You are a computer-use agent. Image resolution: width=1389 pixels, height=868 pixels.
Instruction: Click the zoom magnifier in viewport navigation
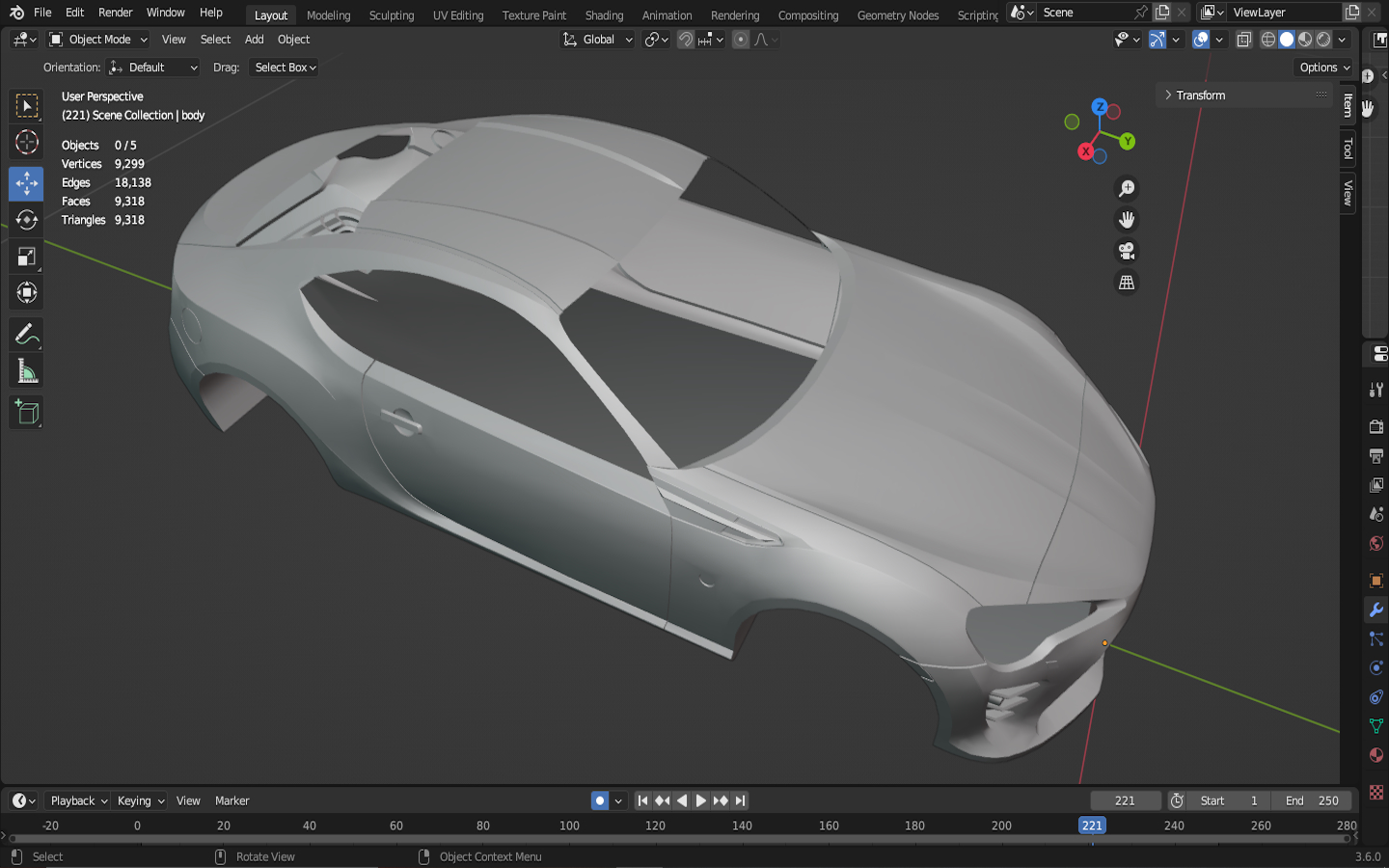[1126, 188]
